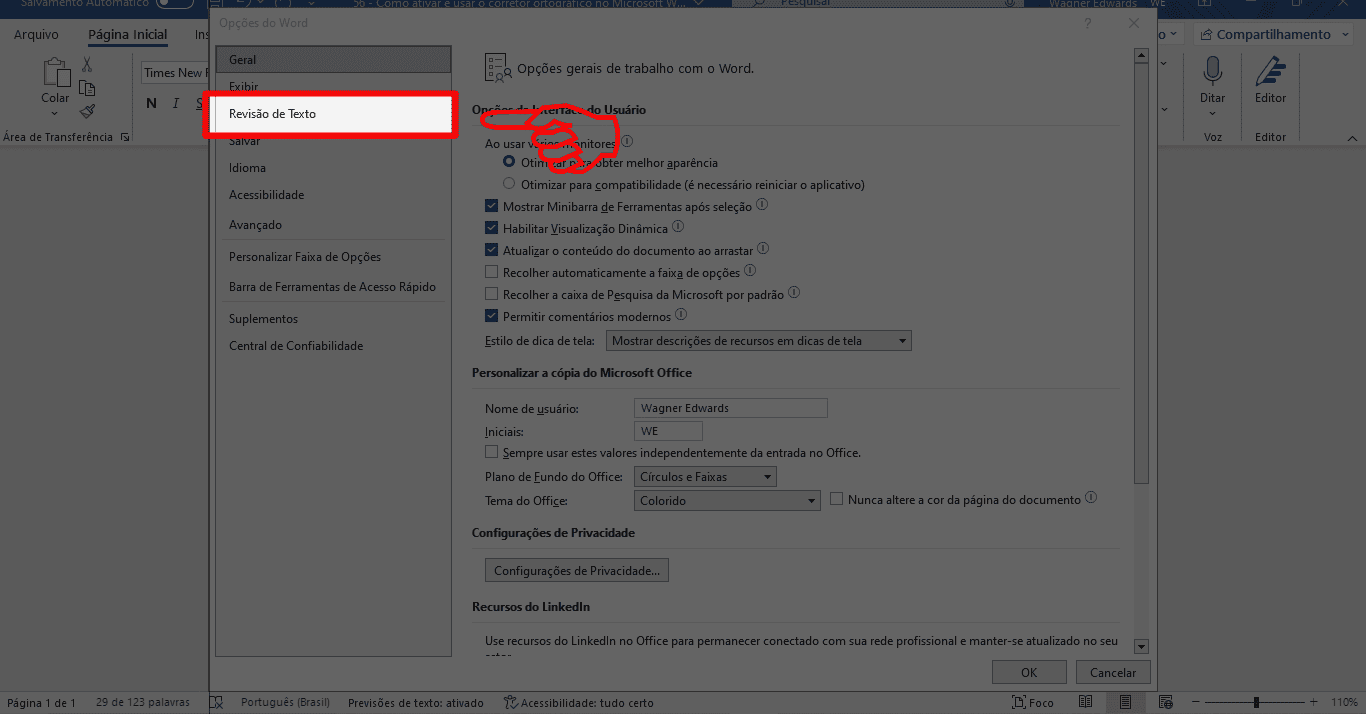
Task: Open the Editor pen icon
Action: pyautogui.click(x=1270, y=72)
